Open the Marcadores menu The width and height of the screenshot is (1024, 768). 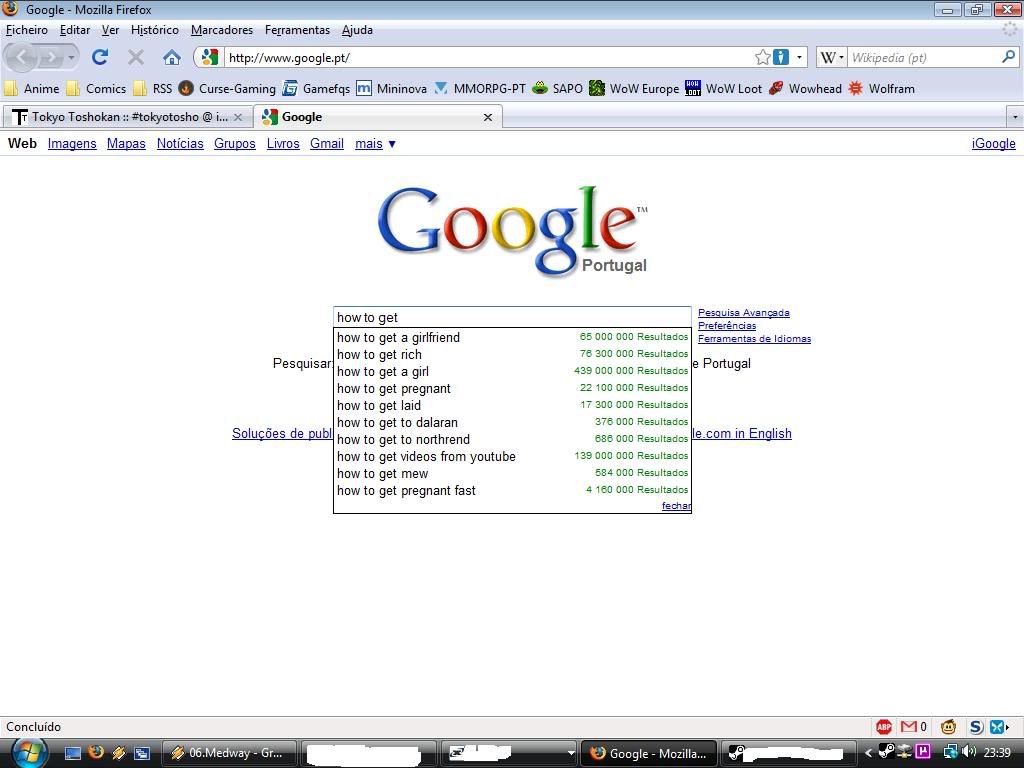point(222,30)
